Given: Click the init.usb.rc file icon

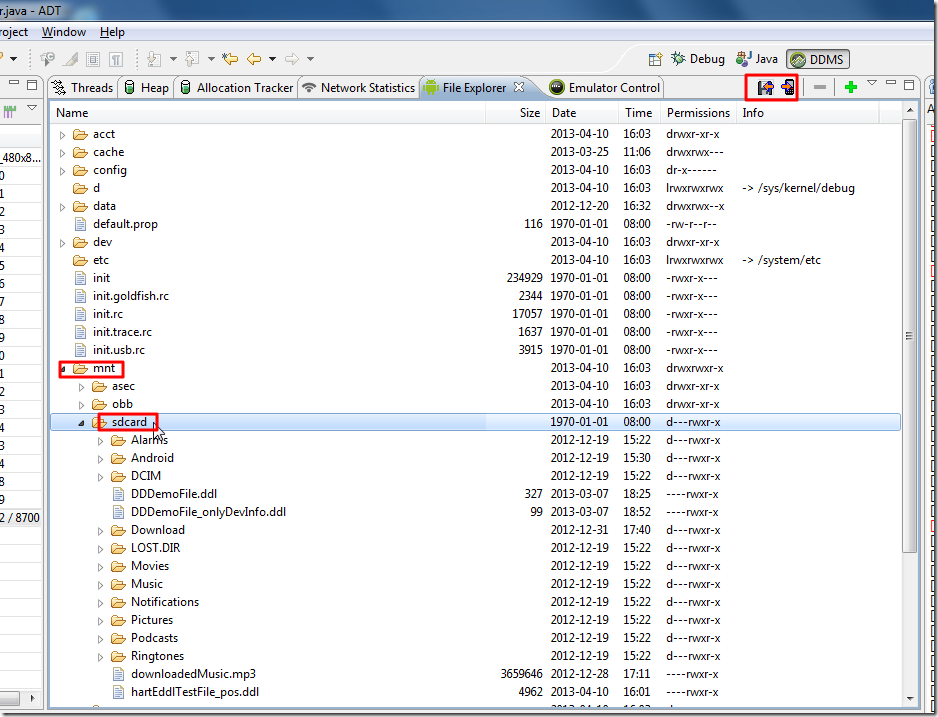Looking at the screenshot, I should coord(80,350).
